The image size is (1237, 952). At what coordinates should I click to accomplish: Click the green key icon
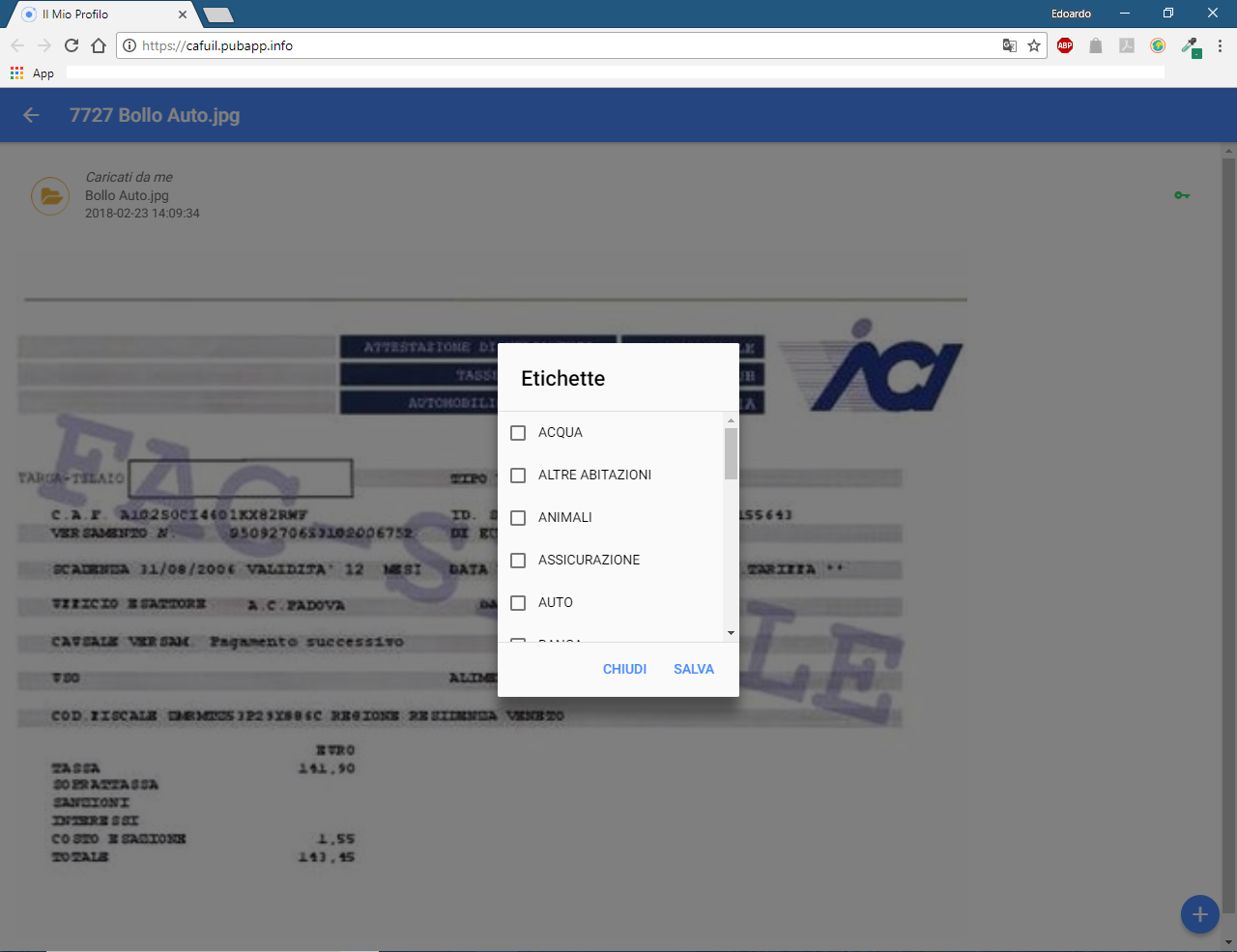click(1182, 195)
